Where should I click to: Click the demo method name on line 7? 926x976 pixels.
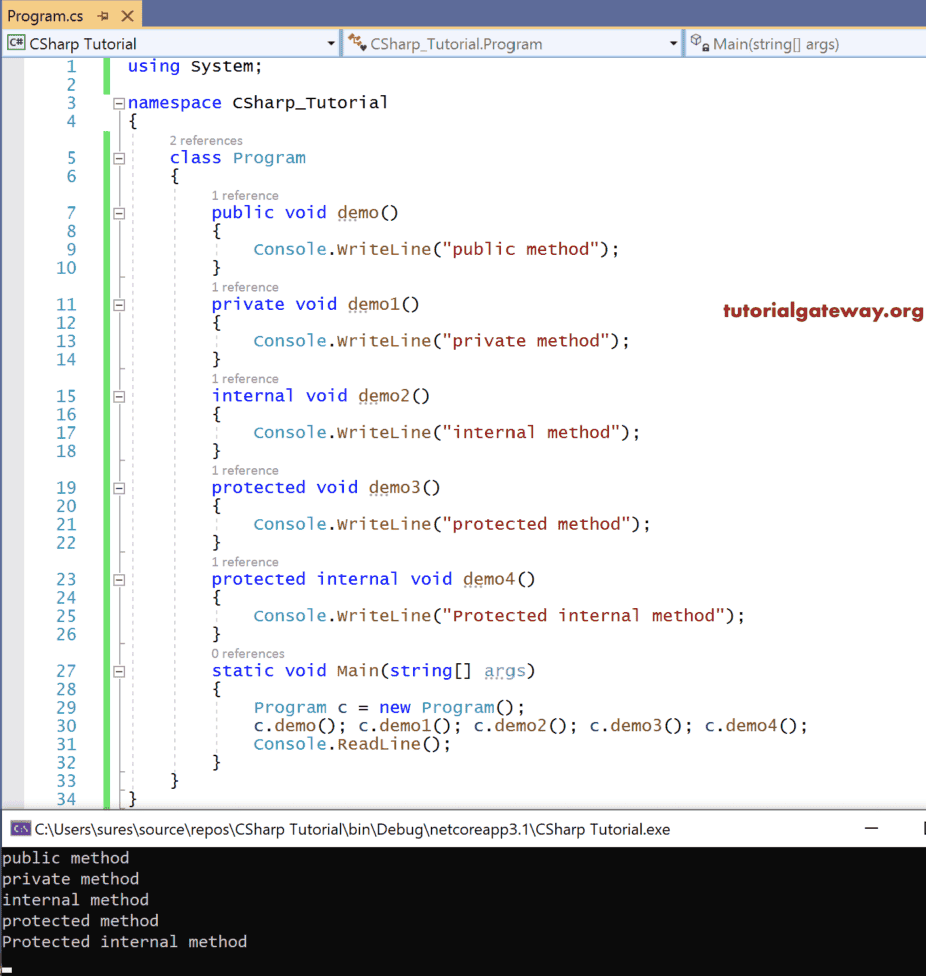coord(358,213)
